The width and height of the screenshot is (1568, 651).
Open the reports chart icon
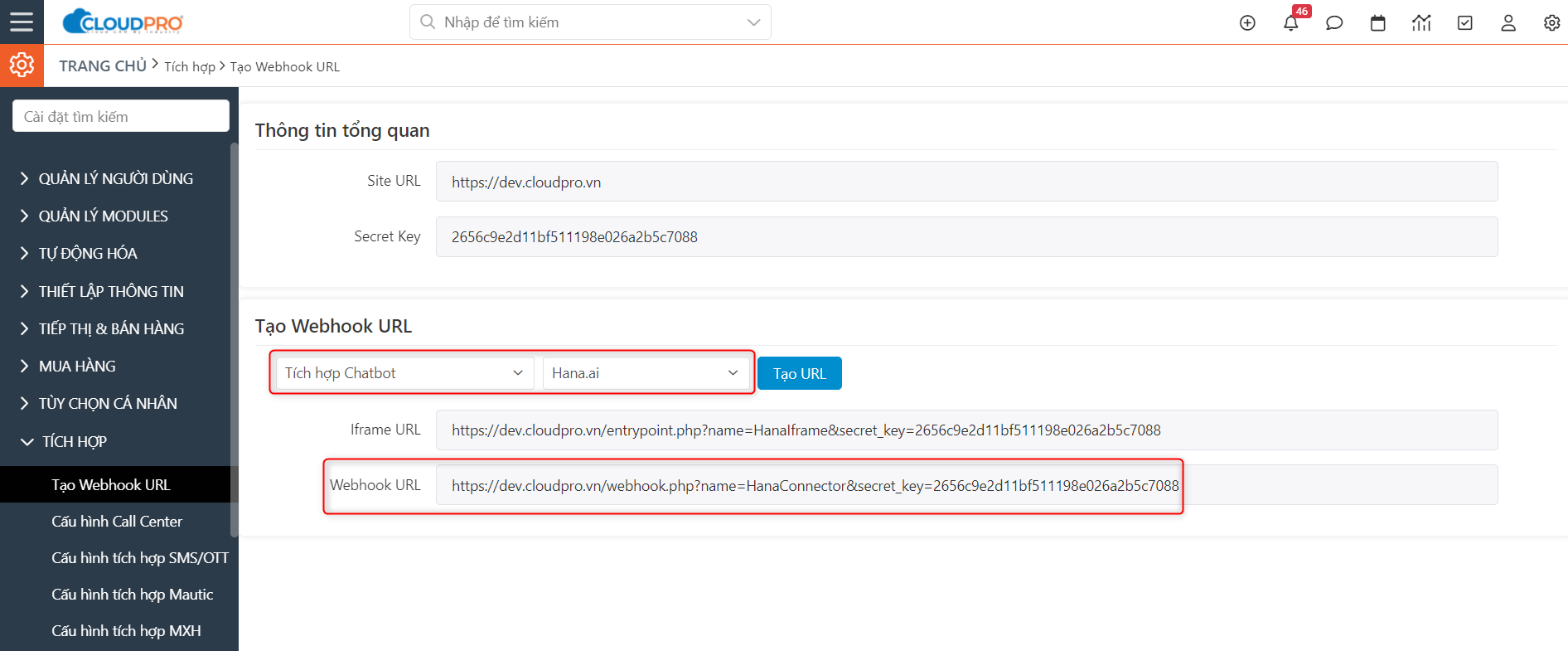pyautogui.click(x=1421, y=23)
